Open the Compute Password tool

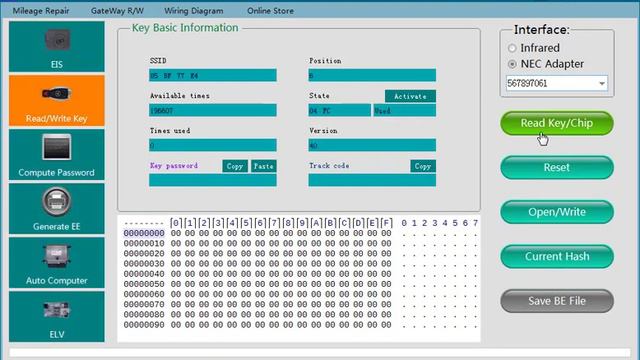57,155
